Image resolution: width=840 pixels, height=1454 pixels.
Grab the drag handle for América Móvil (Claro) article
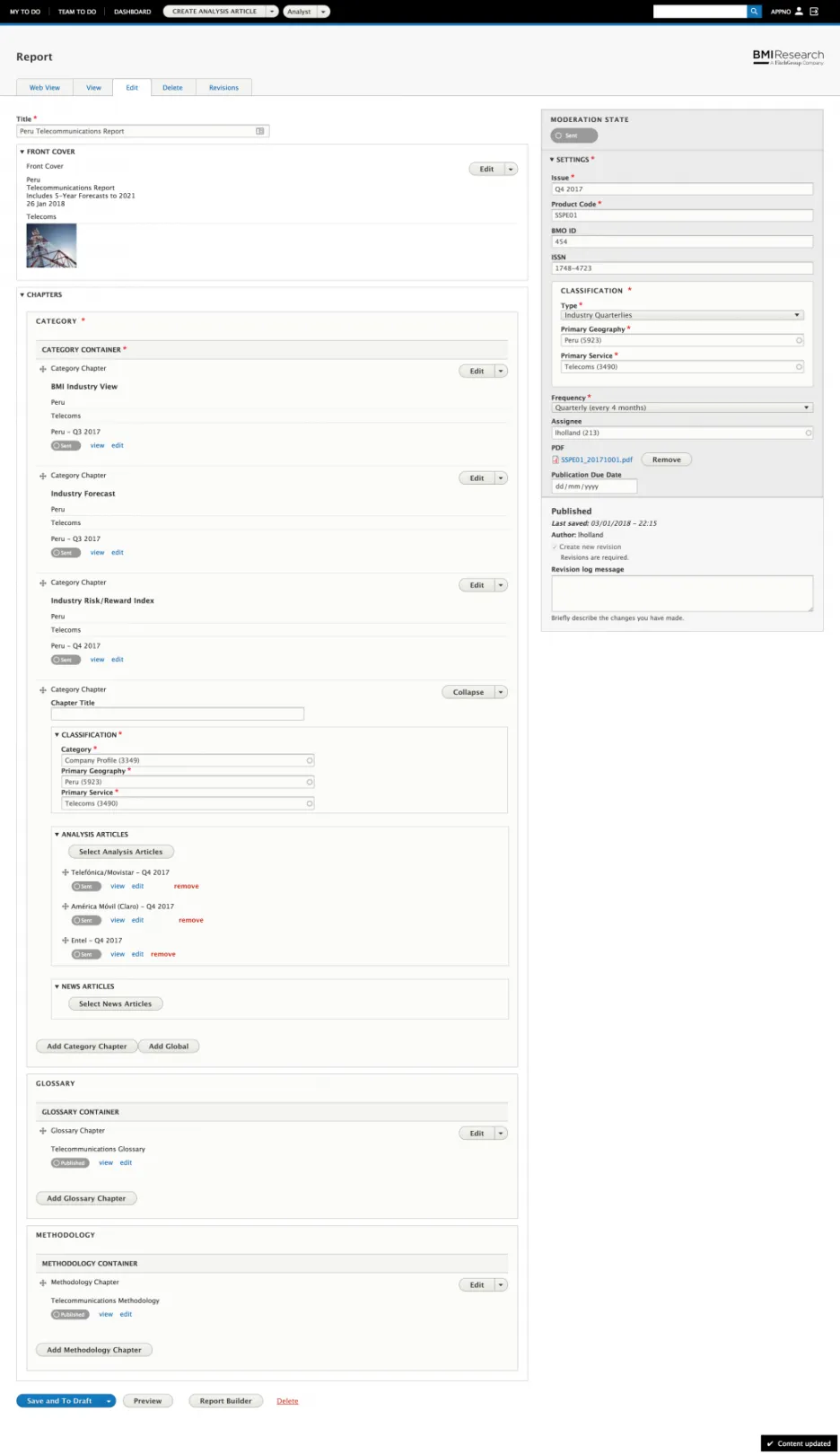point(65,907)
